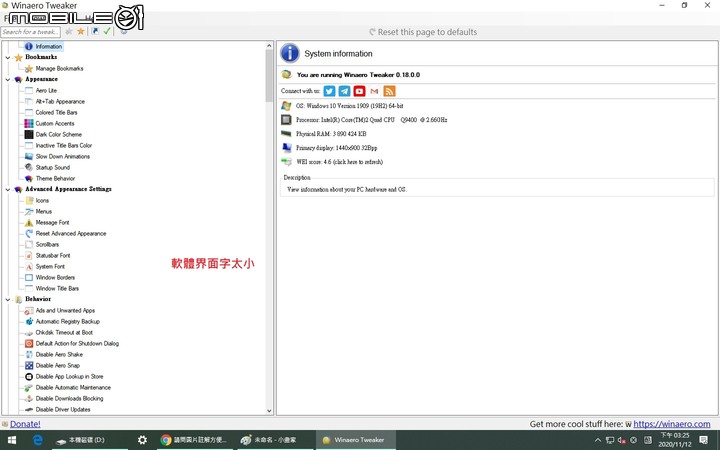Select Disable Automatic Maintenance item
Viewport: 720px width, 450px height.
click(x=73, y=388)
